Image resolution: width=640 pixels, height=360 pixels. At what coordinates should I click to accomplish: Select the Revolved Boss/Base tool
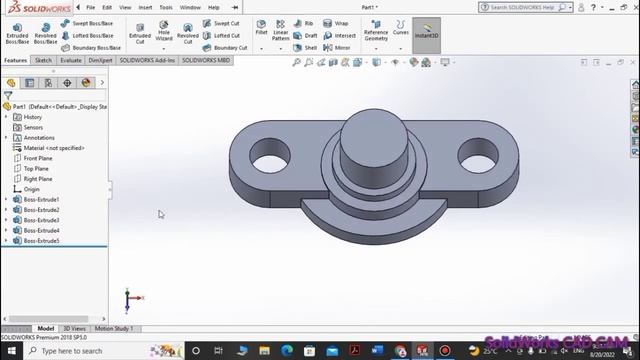tap(45, 33)
